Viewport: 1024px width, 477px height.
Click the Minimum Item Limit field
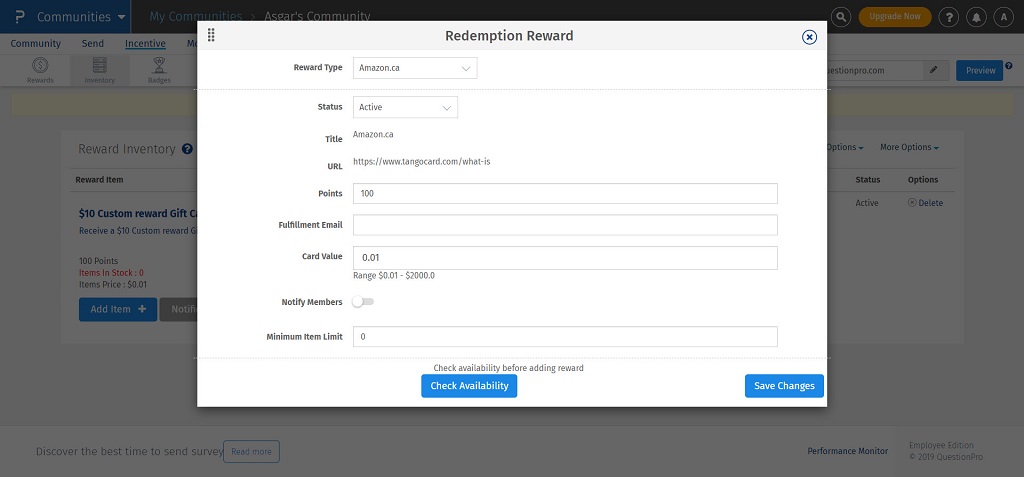click(x=566, y=337)
